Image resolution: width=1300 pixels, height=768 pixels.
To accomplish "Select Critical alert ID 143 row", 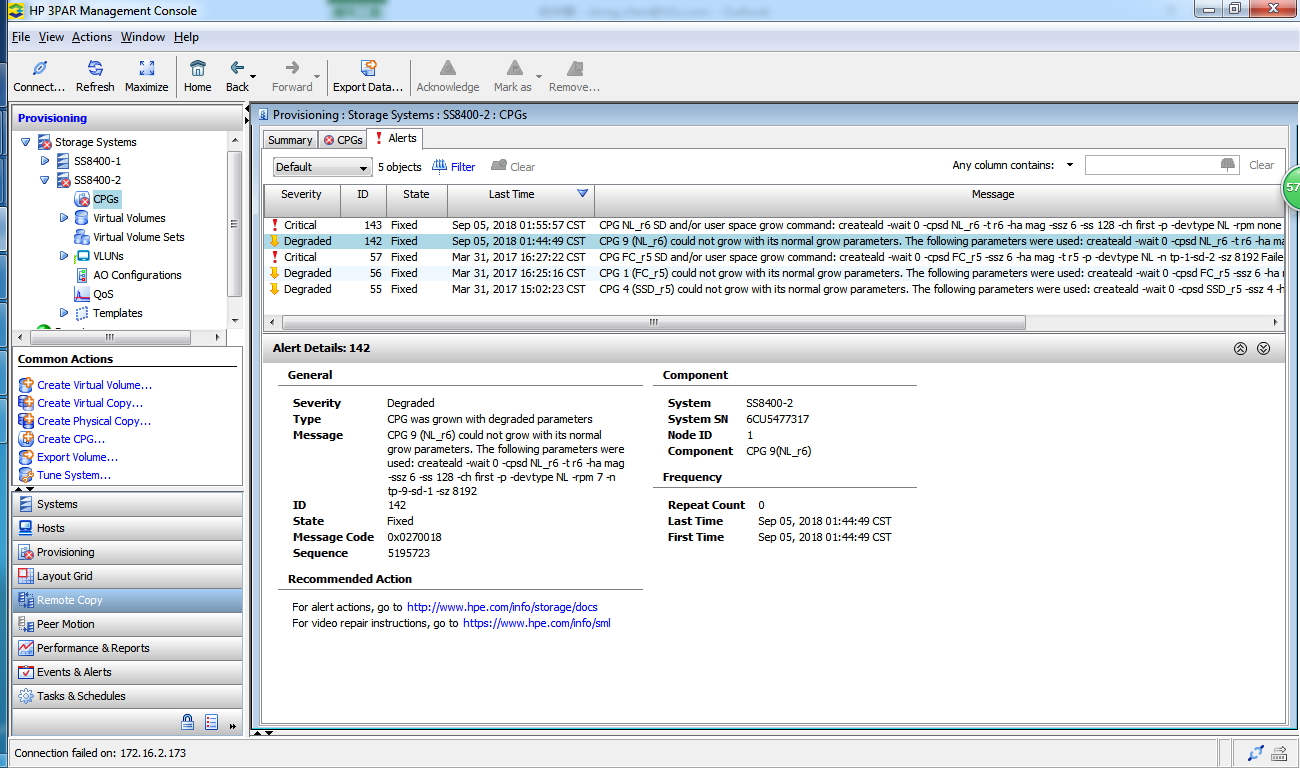I will click(x=773, y=225).
